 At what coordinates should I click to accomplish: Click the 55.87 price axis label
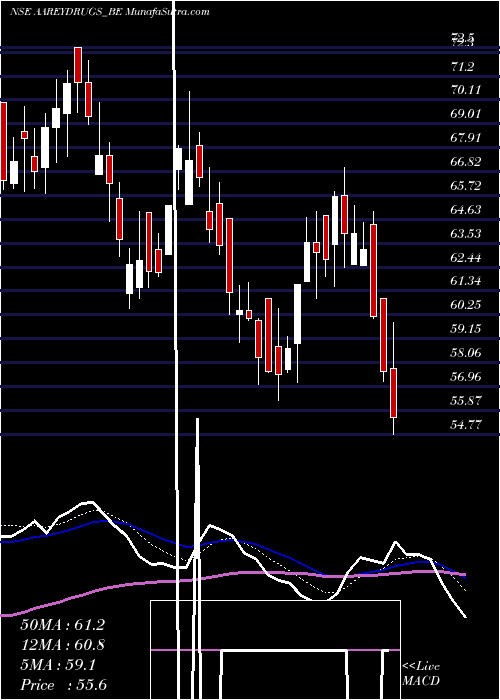[x=466, y=401]
